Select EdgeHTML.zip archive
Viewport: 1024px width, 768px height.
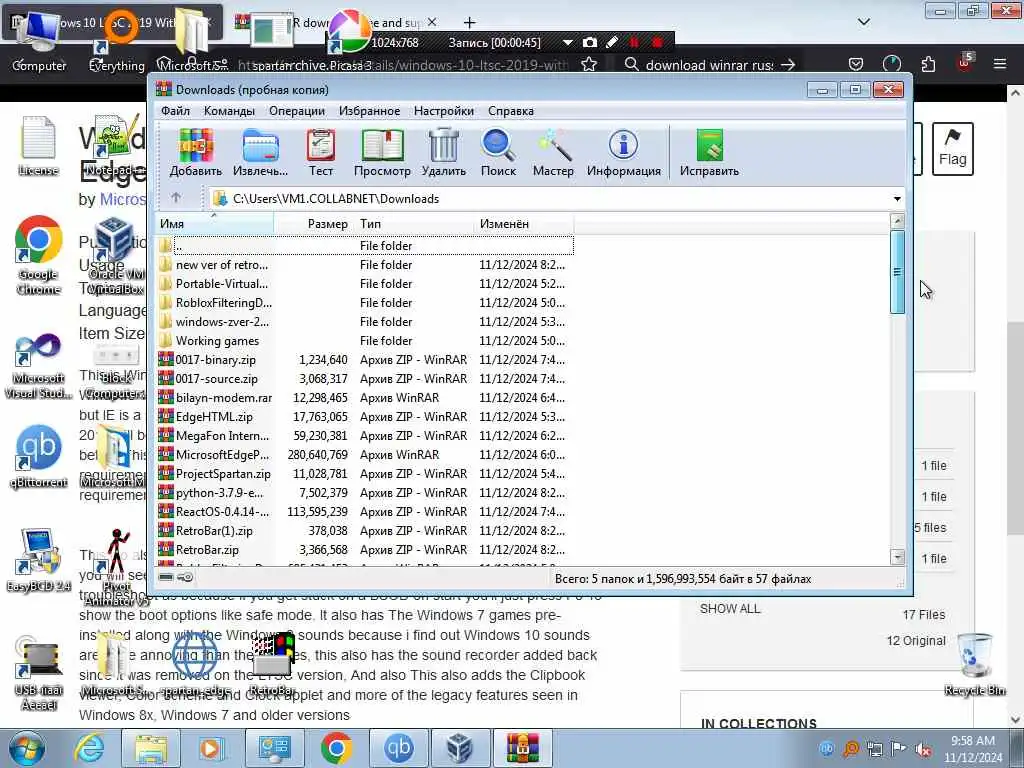click(x=365, y=416)
